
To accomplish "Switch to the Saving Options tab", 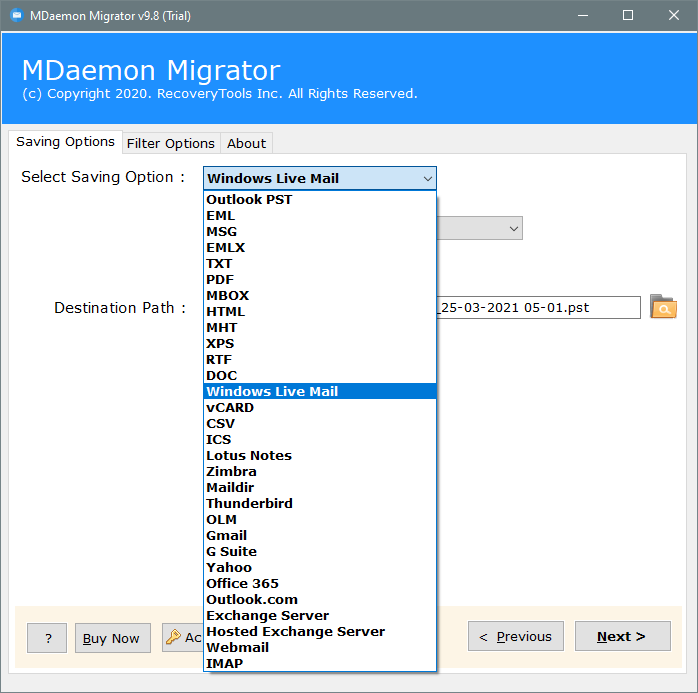I will coord(65,142).
